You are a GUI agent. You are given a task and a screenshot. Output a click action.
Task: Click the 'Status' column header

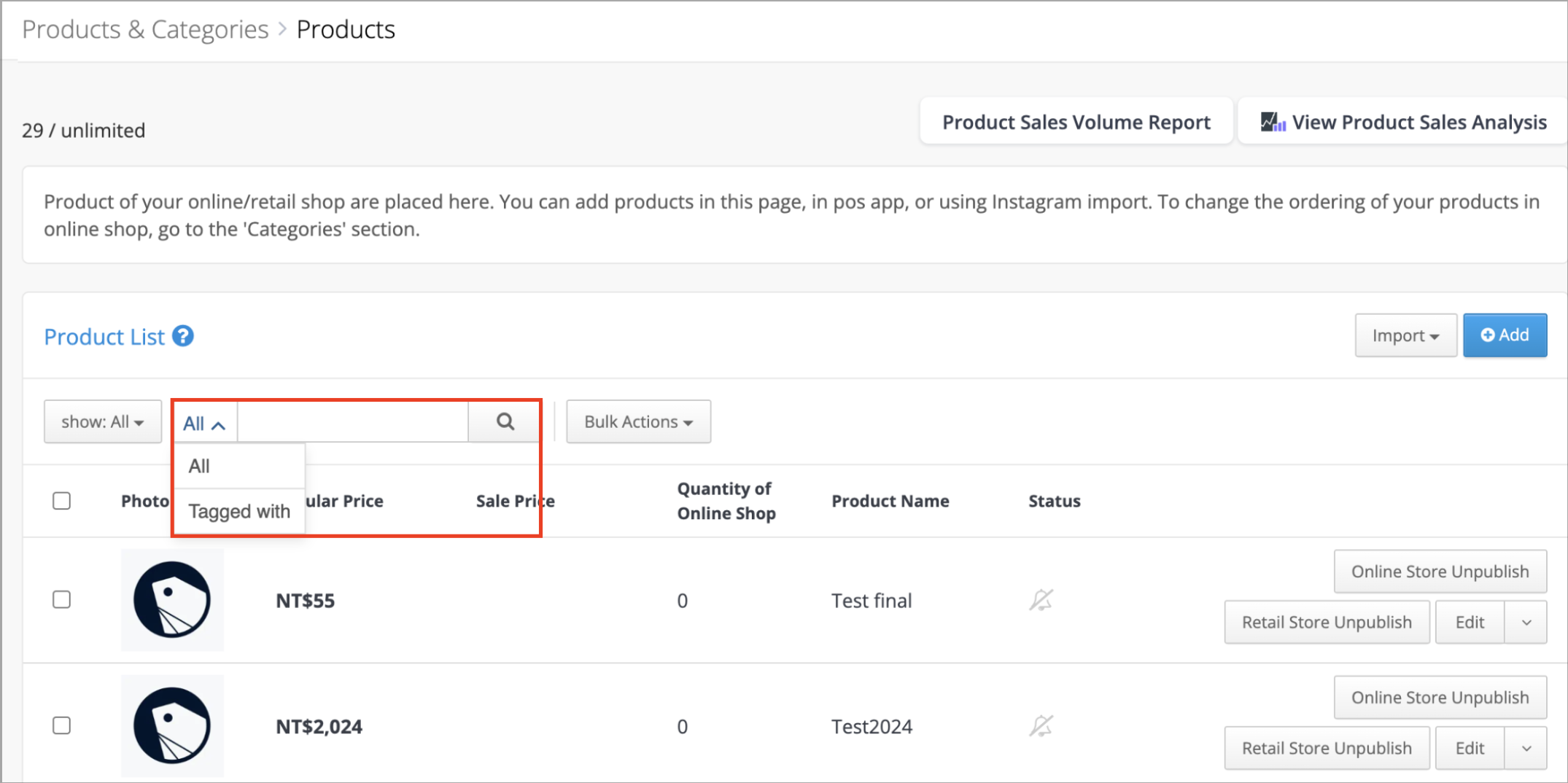(x=1055, y=501)
